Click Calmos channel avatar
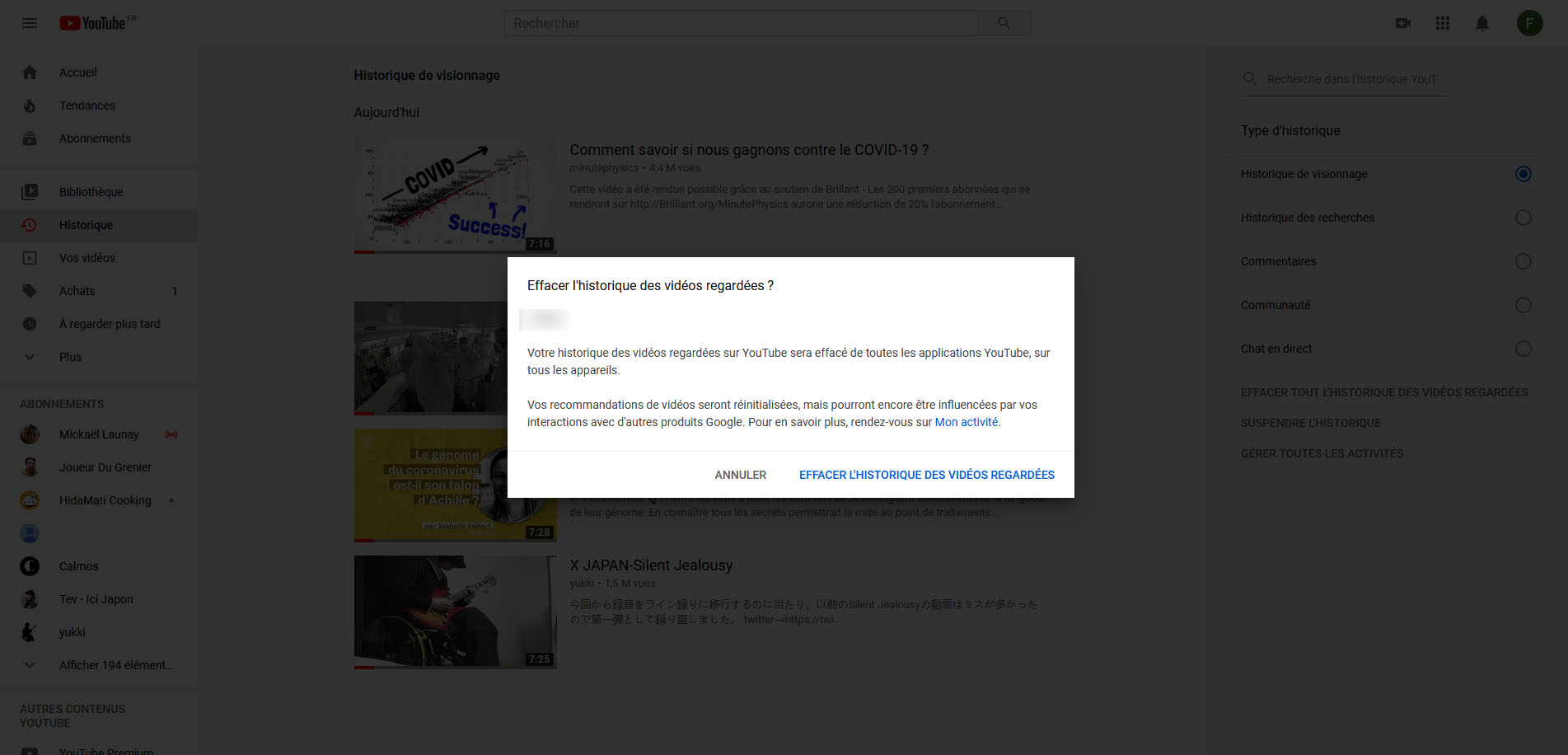 (x=30, y=566)
